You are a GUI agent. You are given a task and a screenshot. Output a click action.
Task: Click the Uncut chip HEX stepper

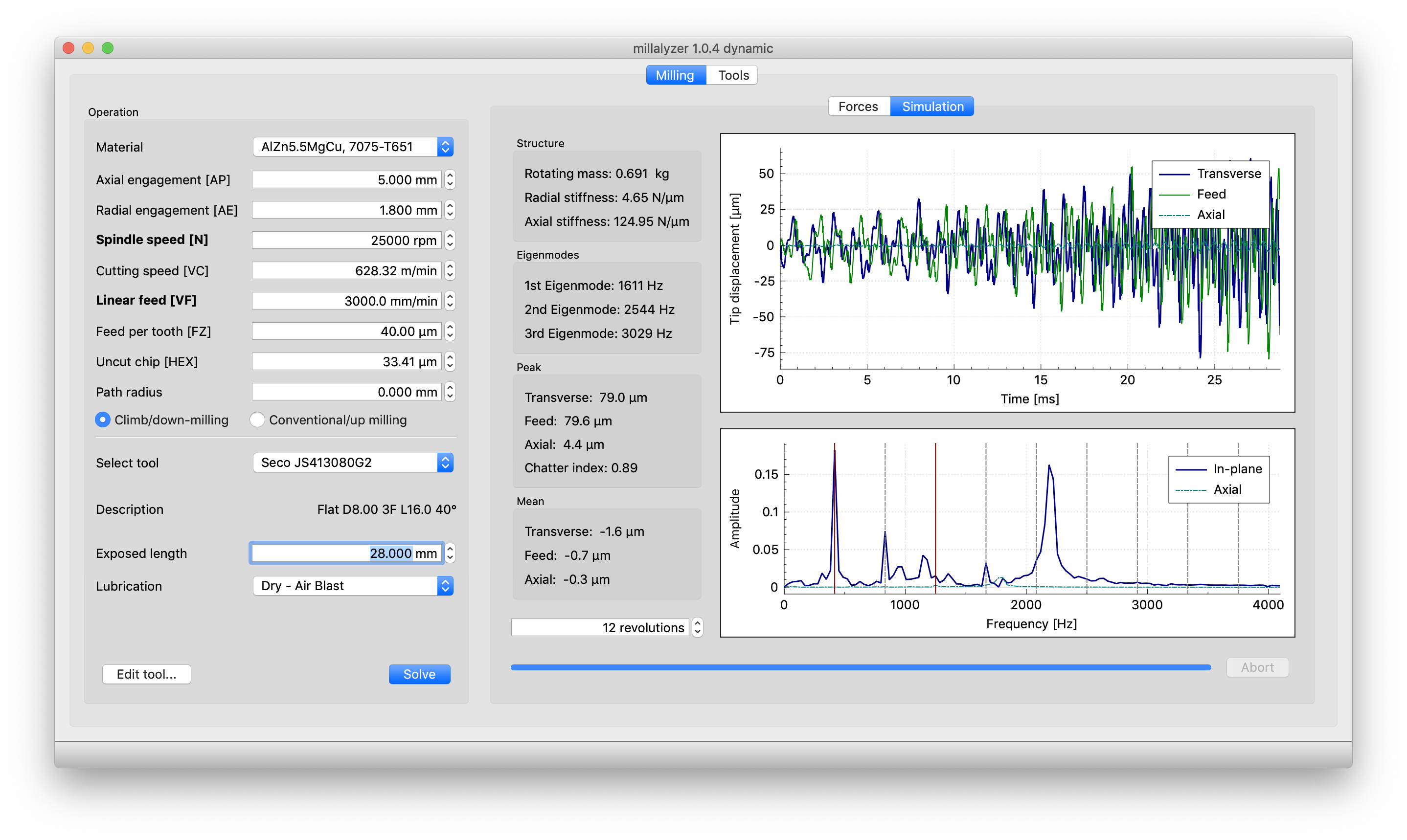[x=450, y=361]
